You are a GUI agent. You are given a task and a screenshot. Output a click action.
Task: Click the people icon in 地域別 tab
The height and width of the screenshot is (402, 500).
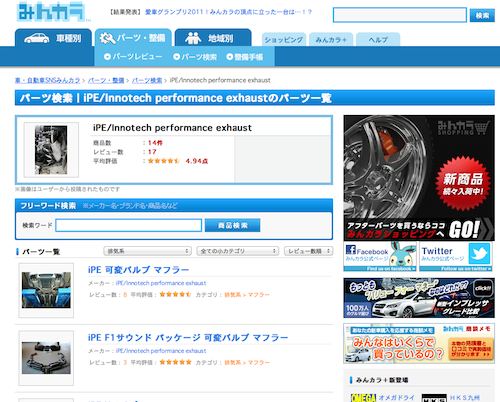(x=193, y=38)
